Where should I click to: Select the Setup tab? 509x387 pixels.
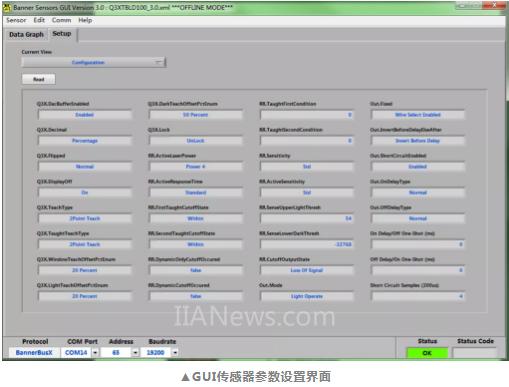(62, 34)
